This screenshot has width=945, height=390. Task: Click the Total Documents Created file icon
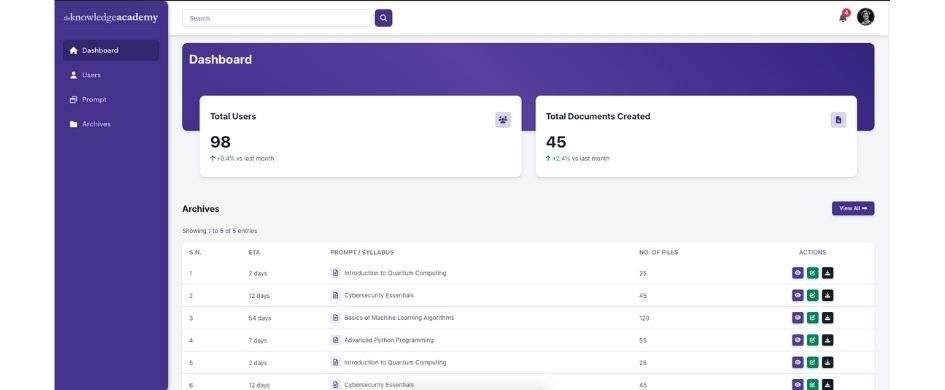pos(838,120)
